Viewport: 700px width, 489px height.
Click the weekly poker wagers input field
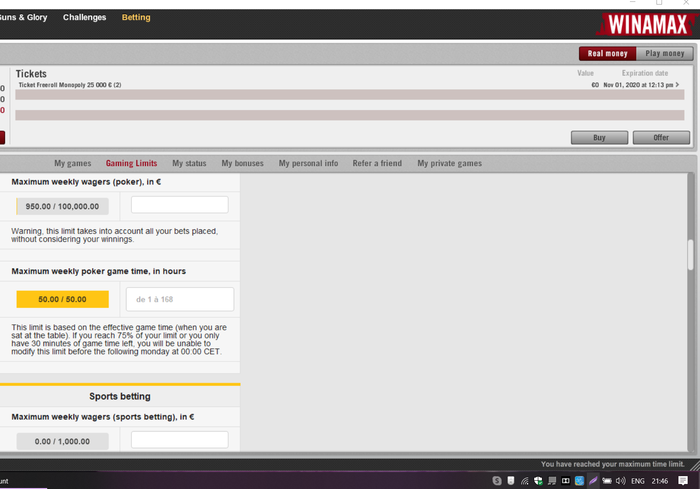pos(180,205)
